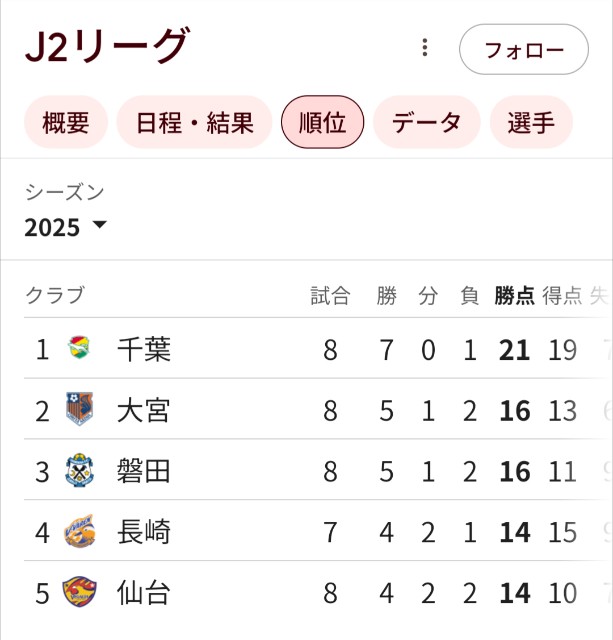Switch to the 日程・結果 tab
Viewport: 613px width, 640px height.
pos(194,122)
